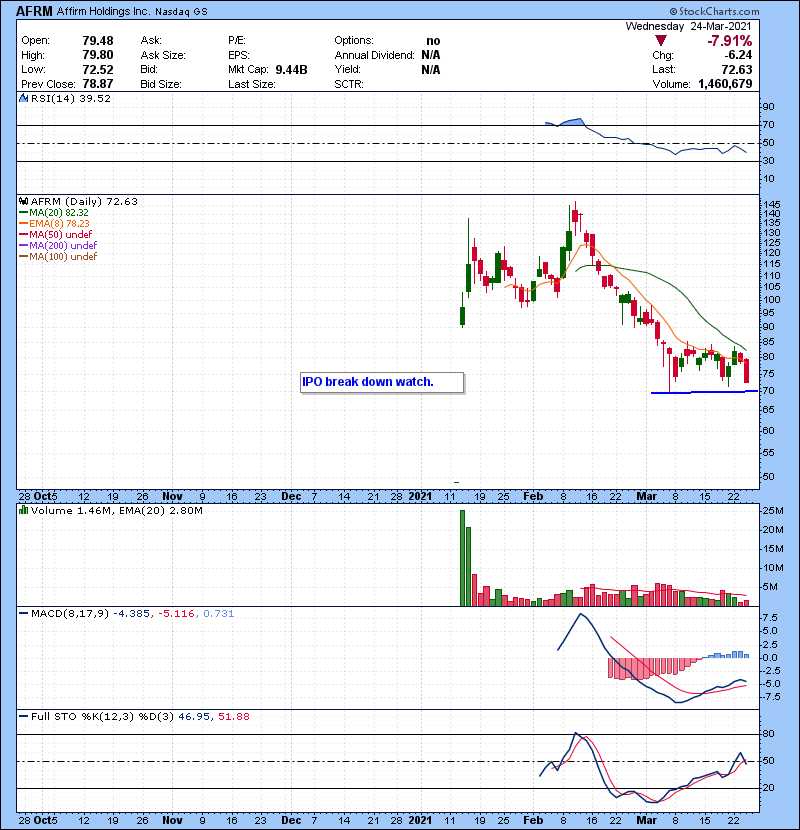Click the Volume 1.46M, EMA(20) 2.80M label
The width and height of the screenshot is (800, 830).
(116, 510)
